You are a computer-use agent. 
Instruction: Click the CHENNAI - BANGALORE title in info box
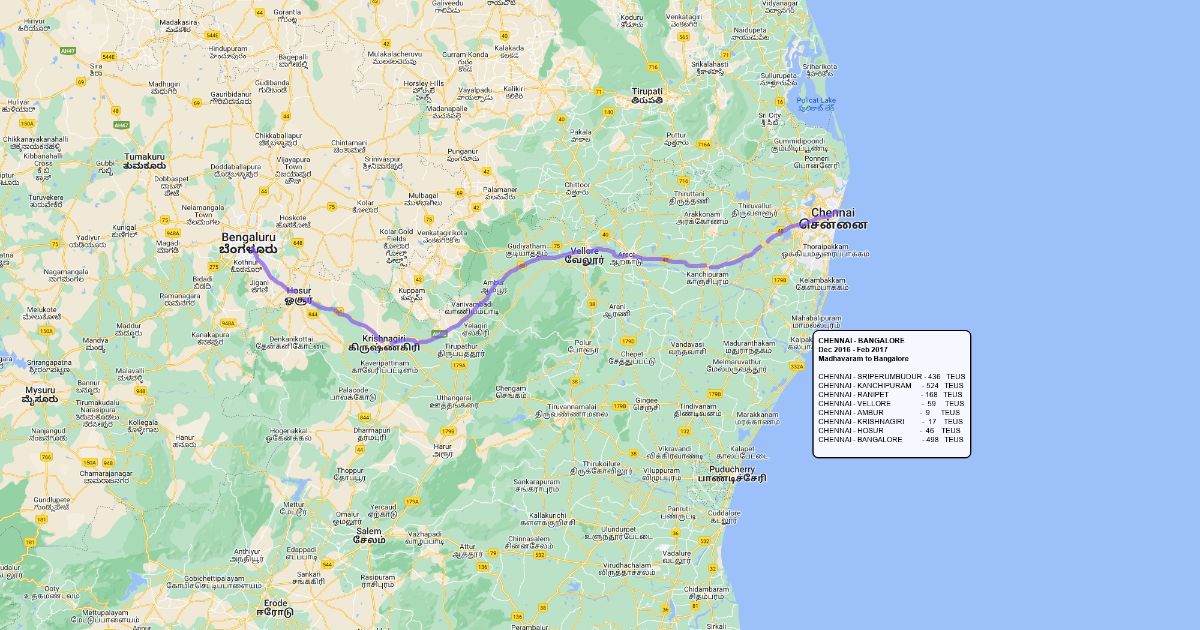860,340
